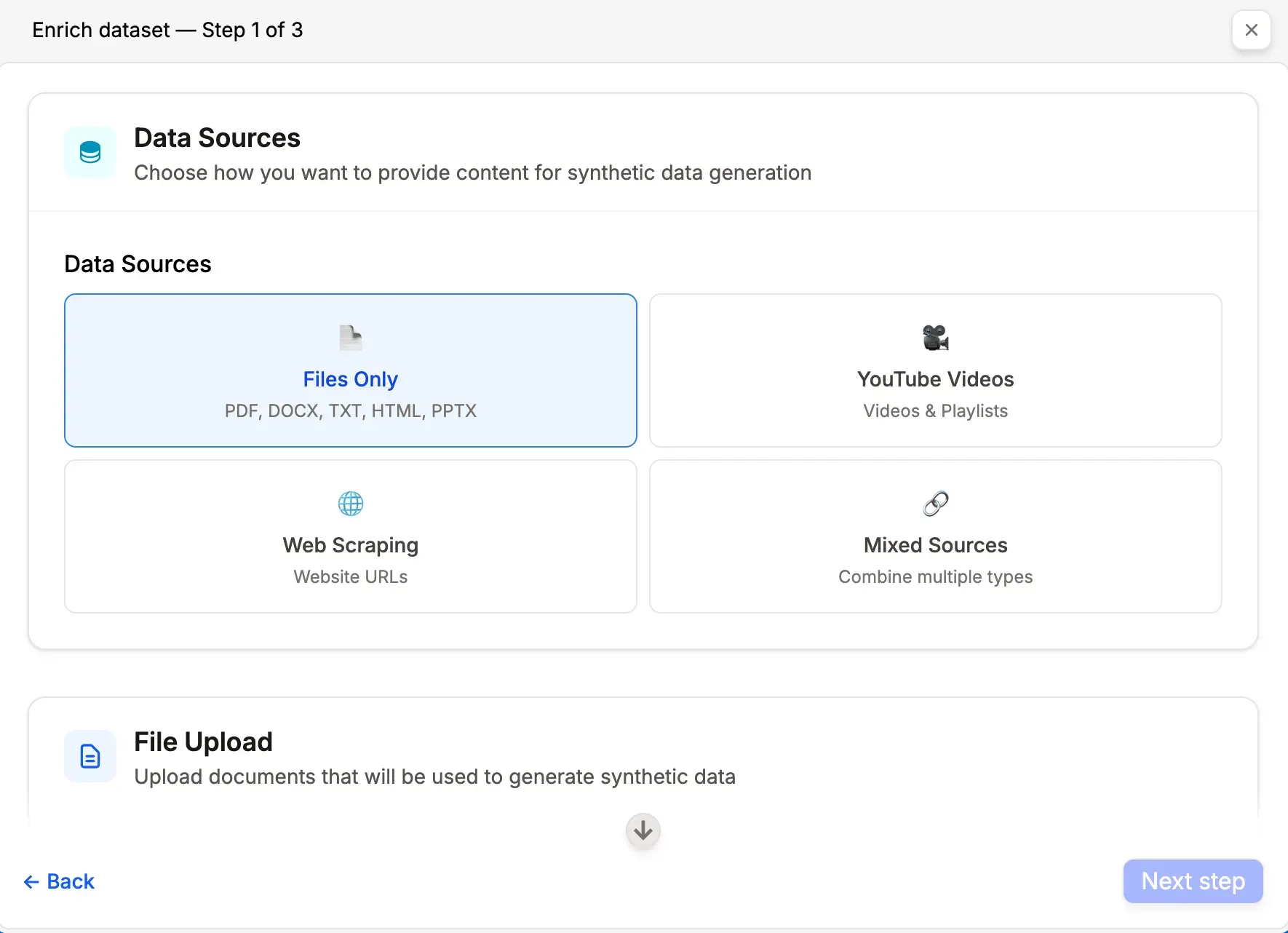
Task: Click the document icon inside Files Only card
Action: click(x=350, y=337)
